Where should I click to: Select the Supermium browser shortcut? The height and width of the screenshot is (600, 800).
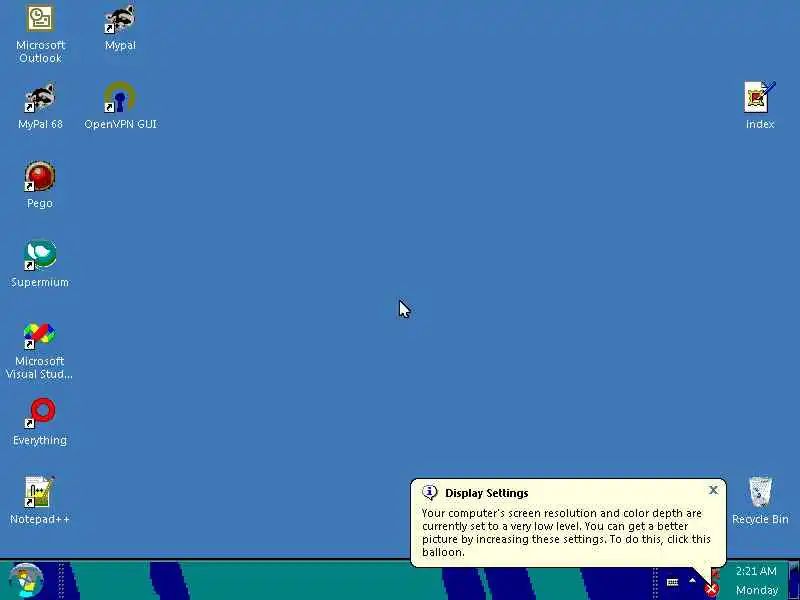pyautogui.click(x=40, y=265)
